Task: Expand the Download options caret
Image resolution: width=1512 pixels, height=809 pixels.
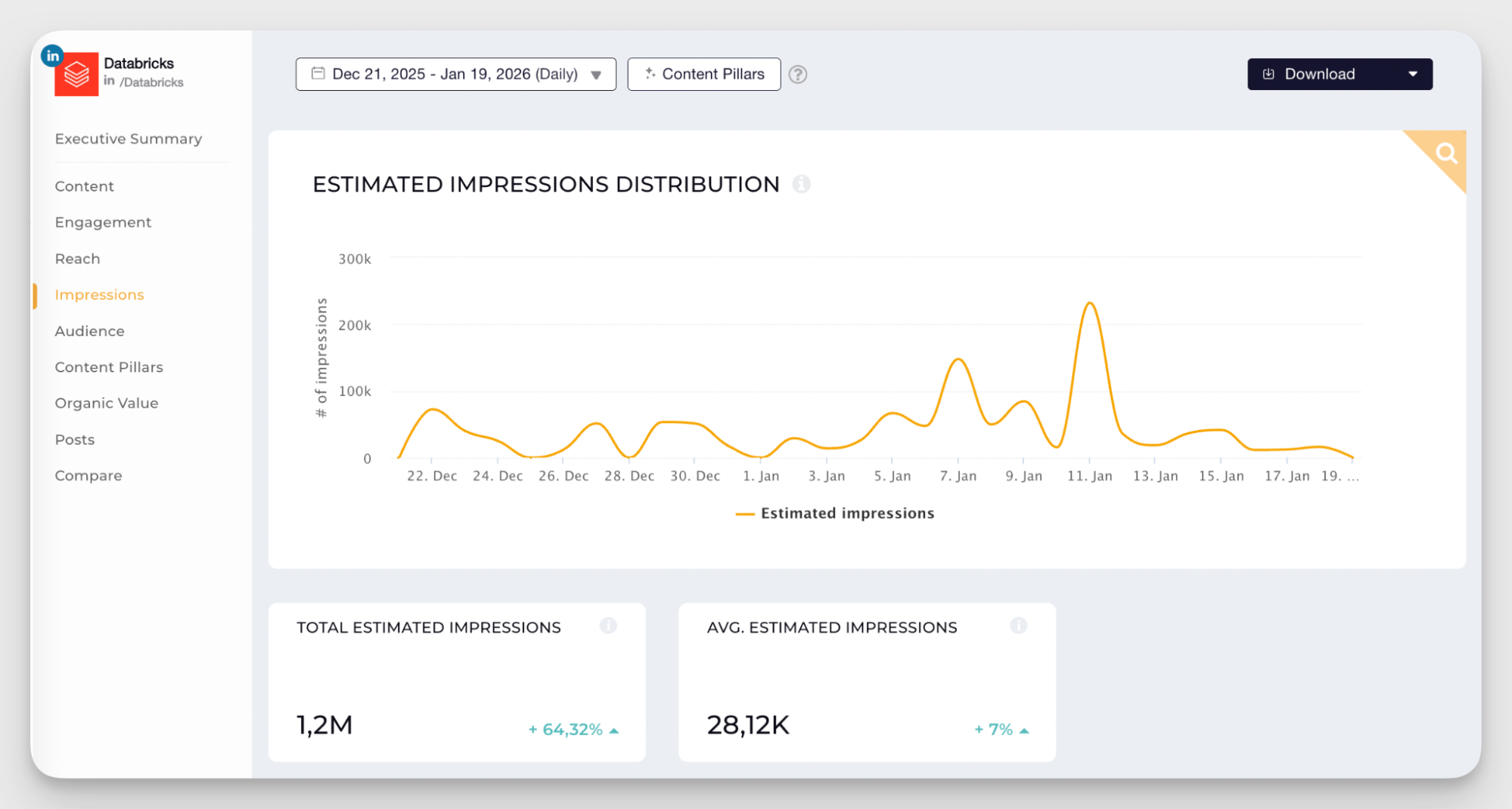Action: [1413, 73]
